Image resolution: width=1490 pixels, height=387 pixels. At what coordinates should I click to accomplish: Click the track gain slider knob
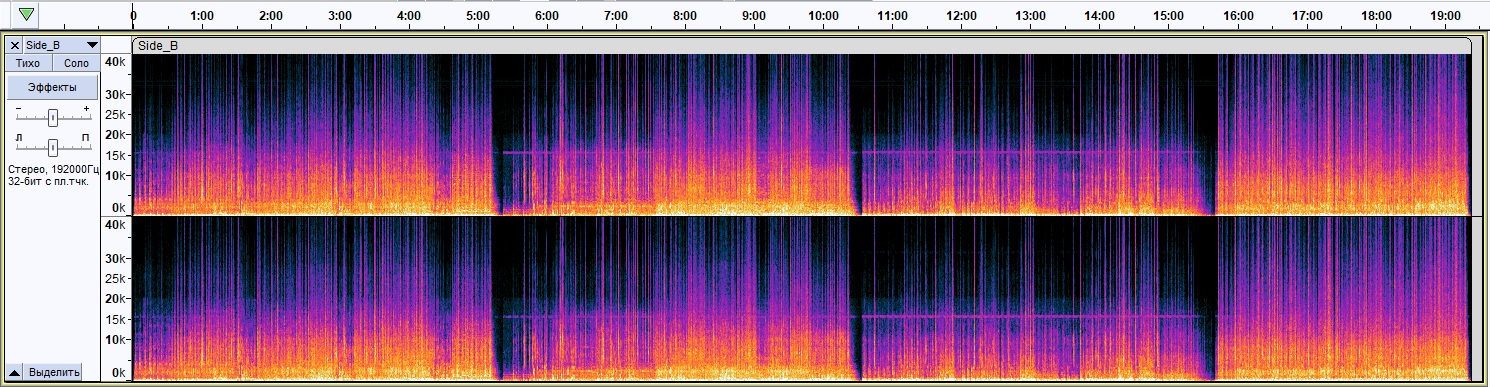tap(53, 118)
